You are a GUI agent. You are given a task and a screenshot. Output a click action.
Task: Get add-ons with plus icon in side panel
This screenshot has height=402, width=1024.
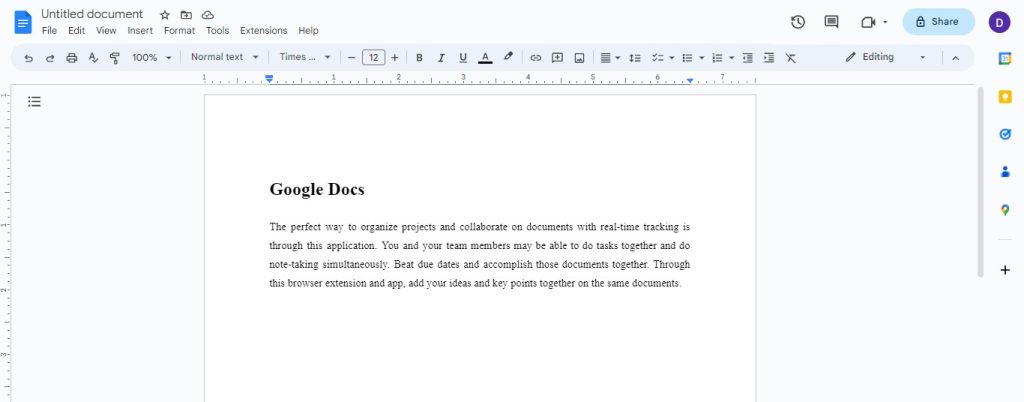1005,270
